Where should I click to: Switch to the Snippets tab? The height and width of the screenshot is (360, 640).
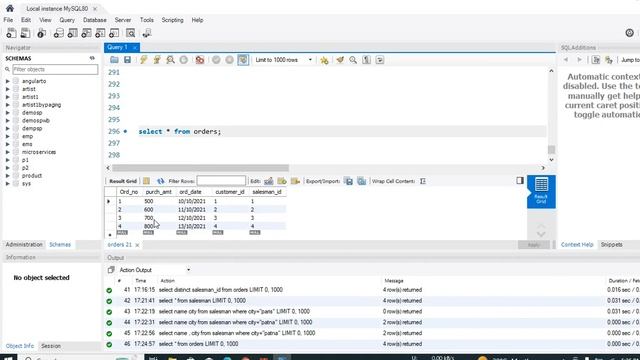pyautogui.click(x=611, y=244)
